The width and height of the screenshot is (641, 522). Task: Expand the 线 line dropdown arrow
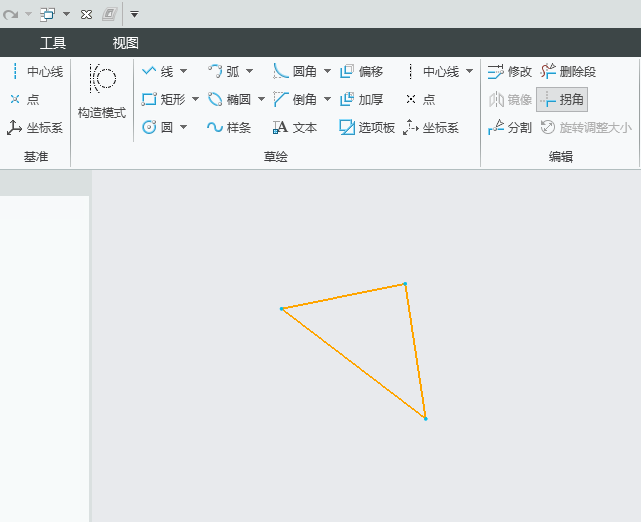(184, 71)
